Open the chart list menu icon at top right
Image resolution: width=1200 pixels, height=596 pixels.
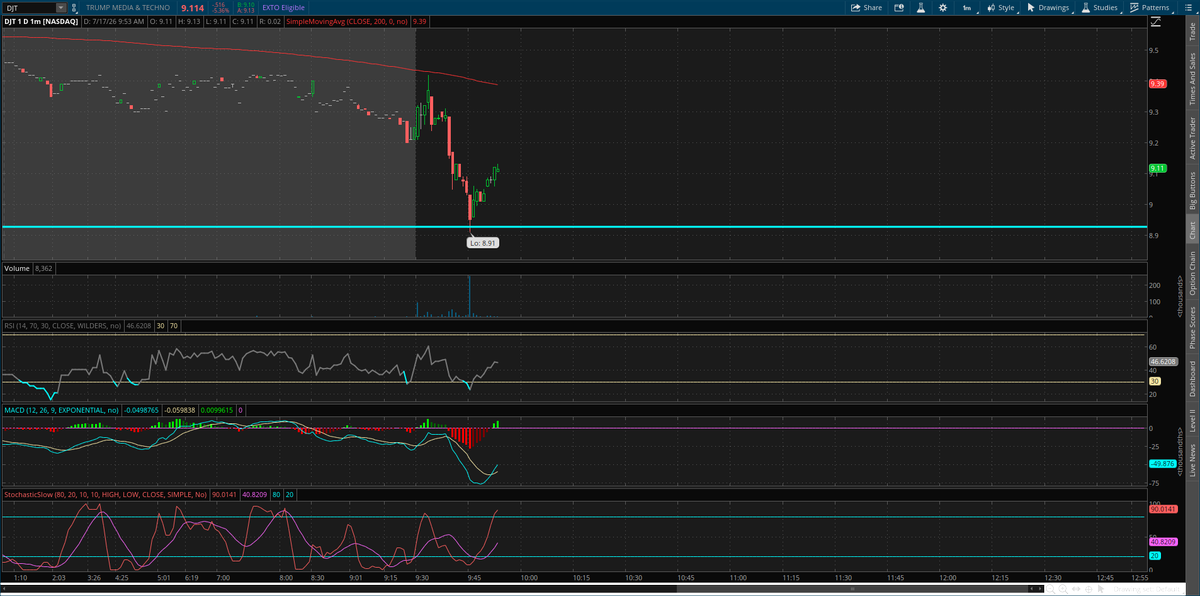click(1188, 7)
